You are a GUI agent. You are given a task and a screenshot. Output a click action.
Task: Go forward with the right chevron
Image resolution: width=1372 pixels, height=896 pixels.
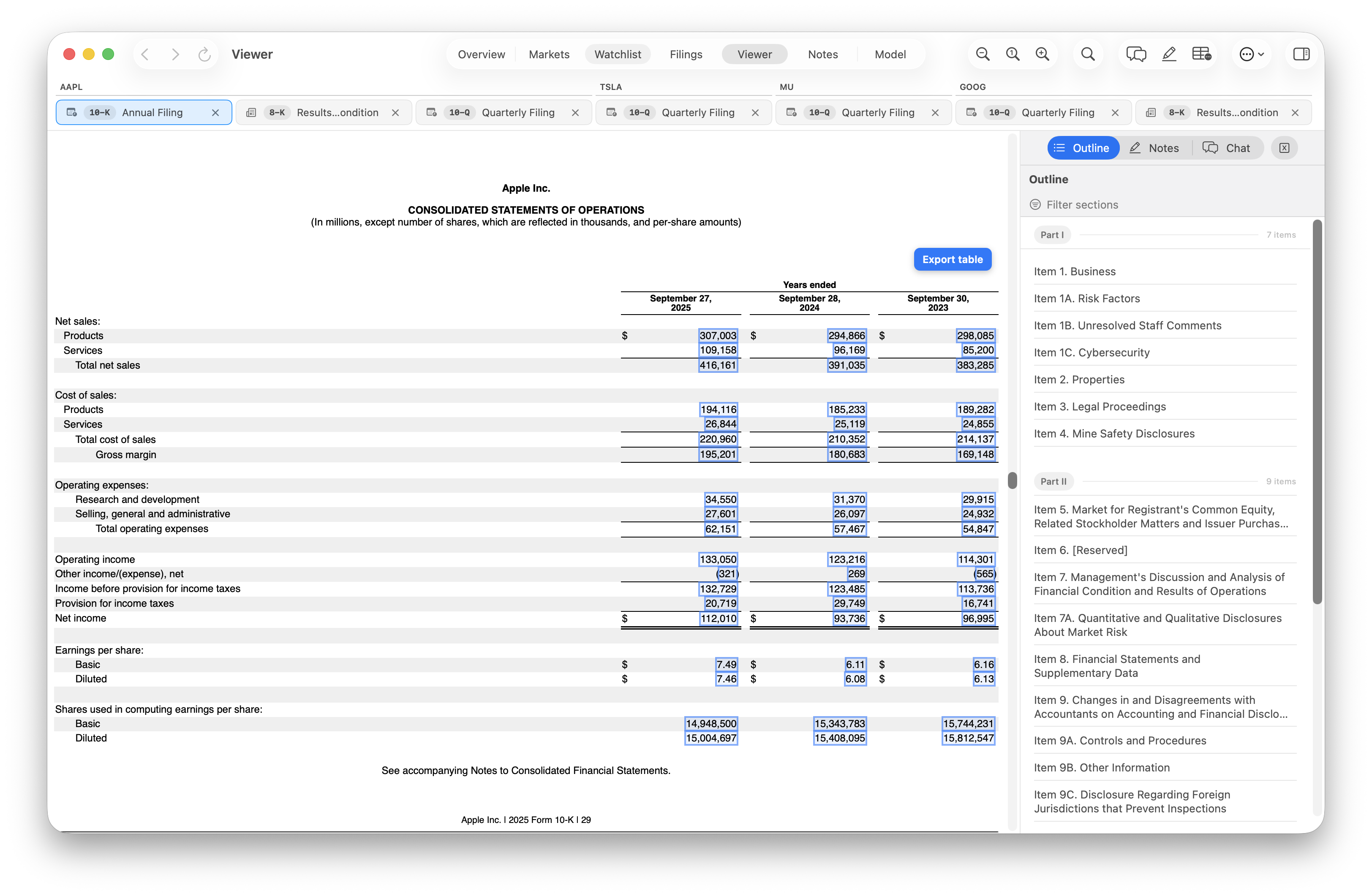point(175,54)
